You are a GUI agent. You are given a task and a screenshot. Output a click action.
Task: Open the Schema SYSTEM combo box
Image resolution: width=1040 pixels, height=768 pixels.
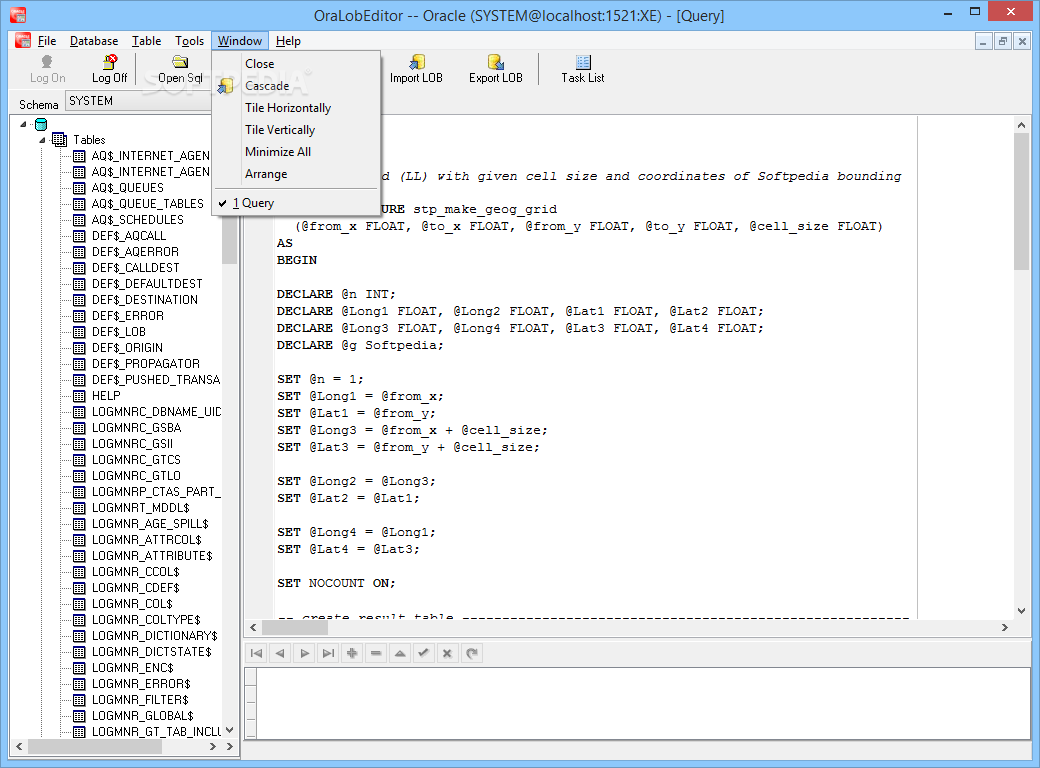138,101
